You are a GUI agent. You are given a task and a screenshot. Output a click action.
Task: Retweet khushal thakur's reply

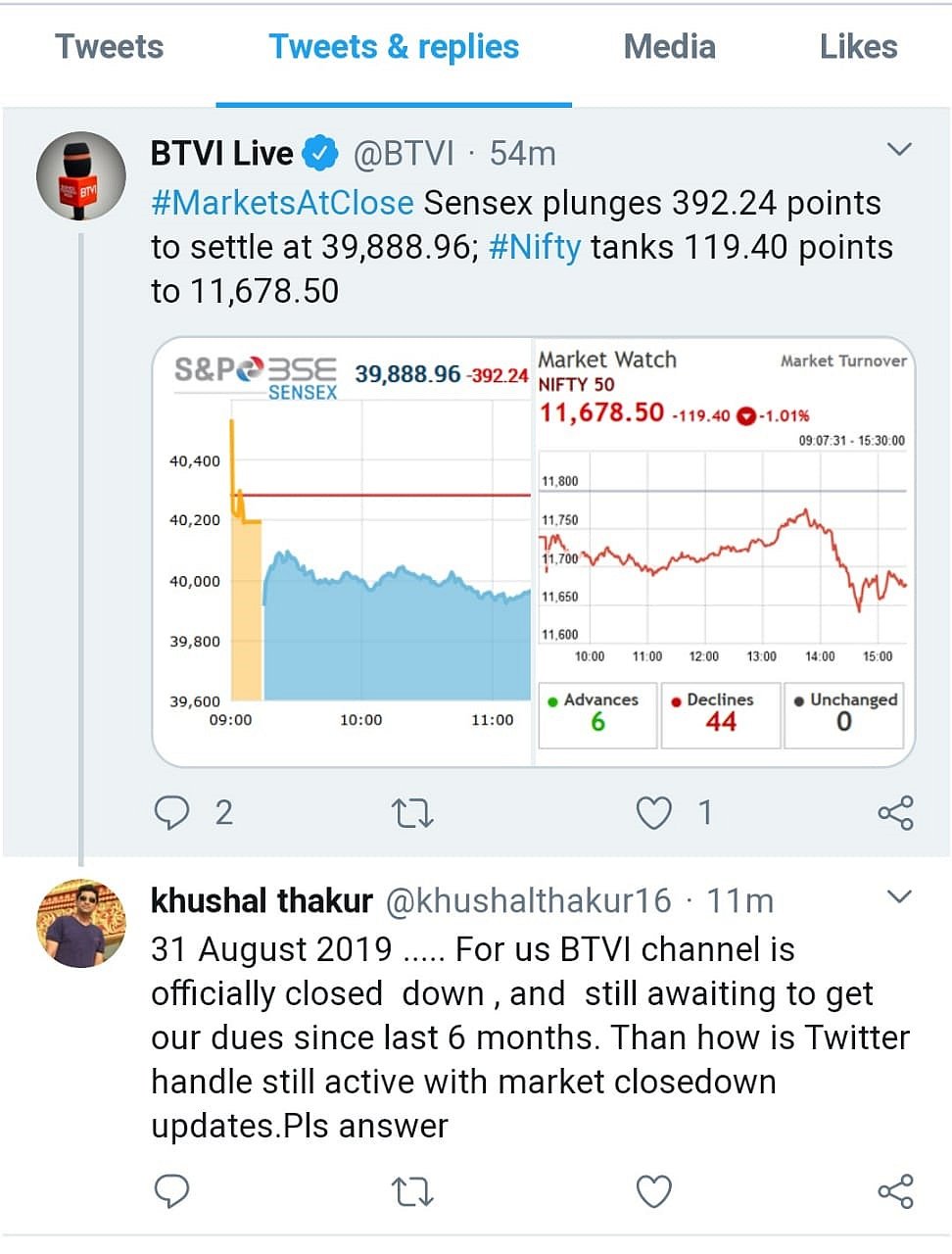click(412, 1192)
